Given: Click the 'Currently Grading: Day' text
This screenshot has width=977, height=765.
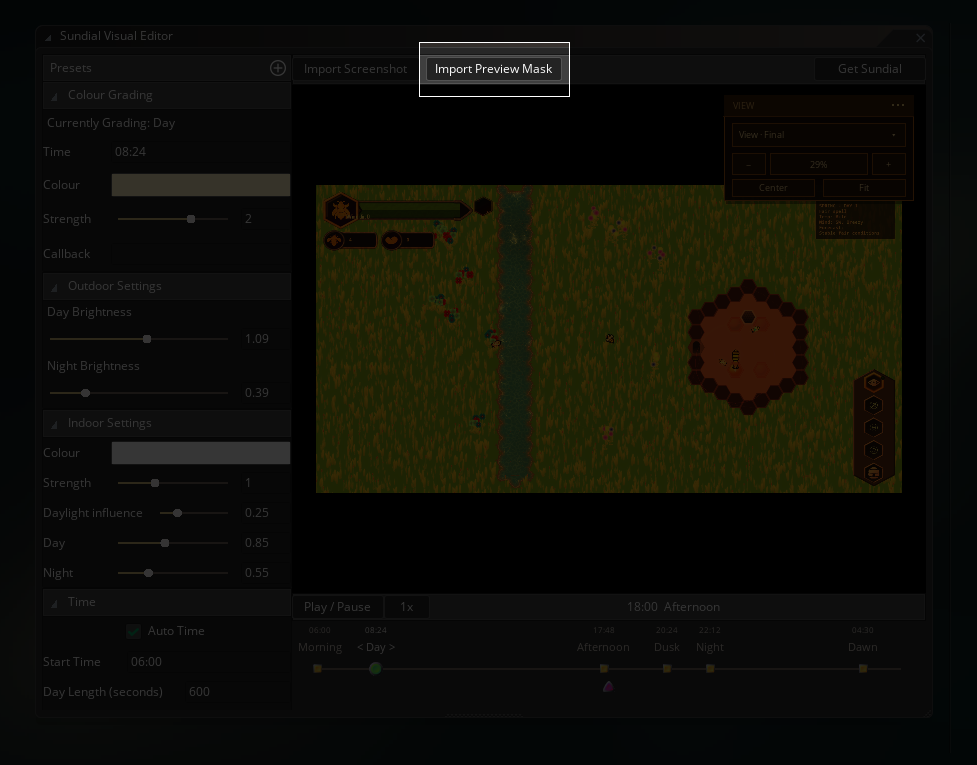Looking at the screenshot, I should click(111, 123).
